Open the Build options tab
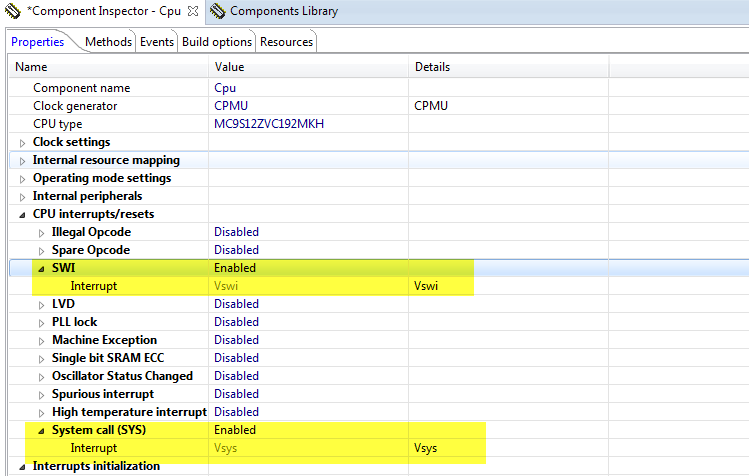The height and width of the screenshot is (476, 749). click(217, 42)
